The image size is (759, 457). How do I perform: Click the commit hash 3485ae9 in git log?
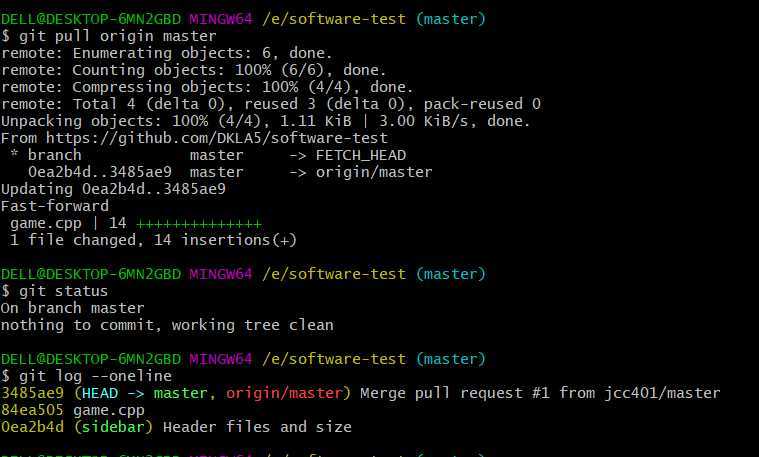[x=32, y=393]
